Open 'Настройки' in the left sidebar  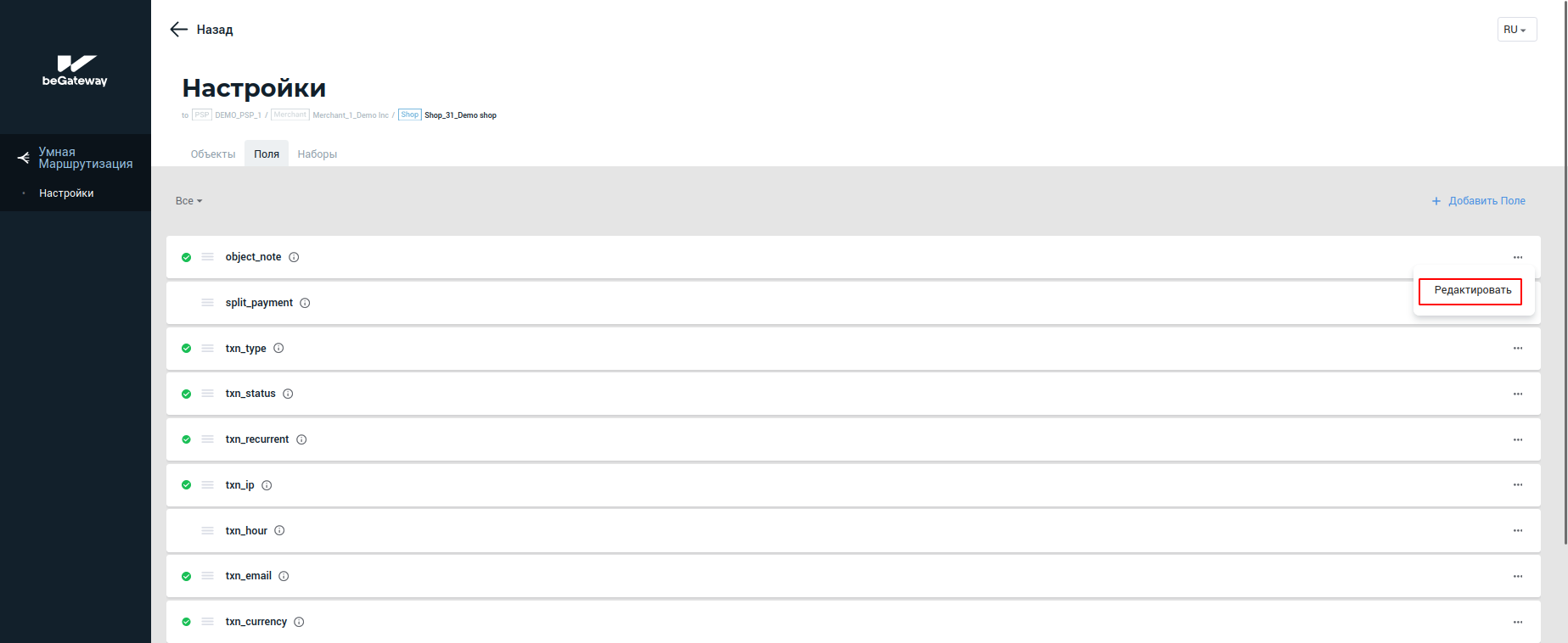(x=66, y=193)
